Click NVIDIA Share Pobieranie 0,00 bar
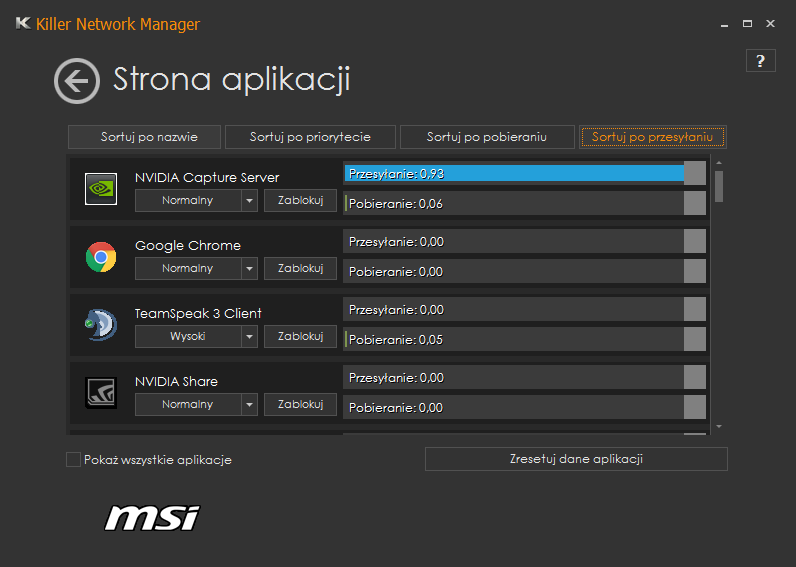The image size is (796, 567). 524,408
